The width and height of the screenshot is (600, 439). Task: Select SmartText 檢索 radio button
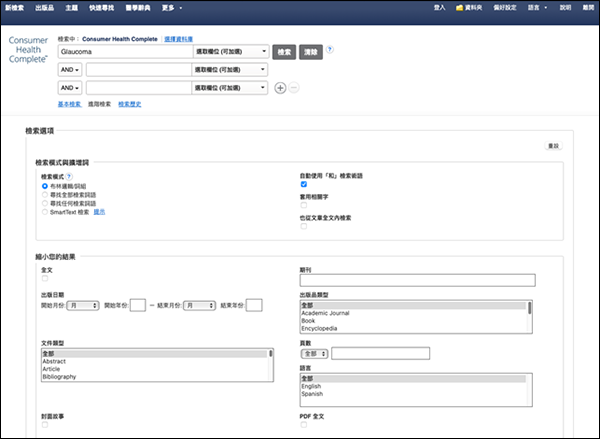point(45,212)
